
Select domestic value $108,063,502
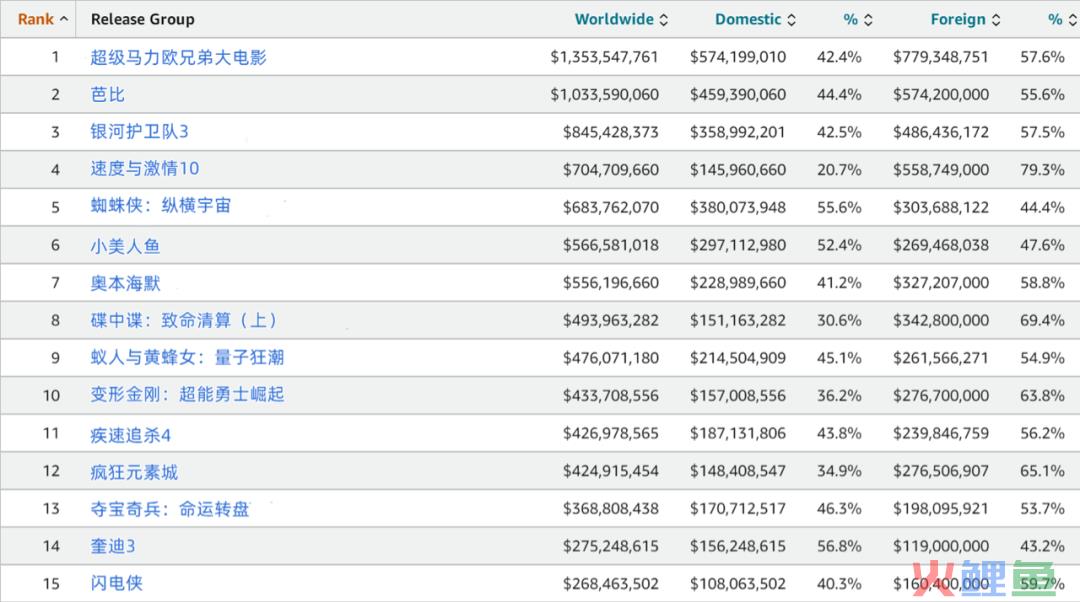tap(738, 584)
